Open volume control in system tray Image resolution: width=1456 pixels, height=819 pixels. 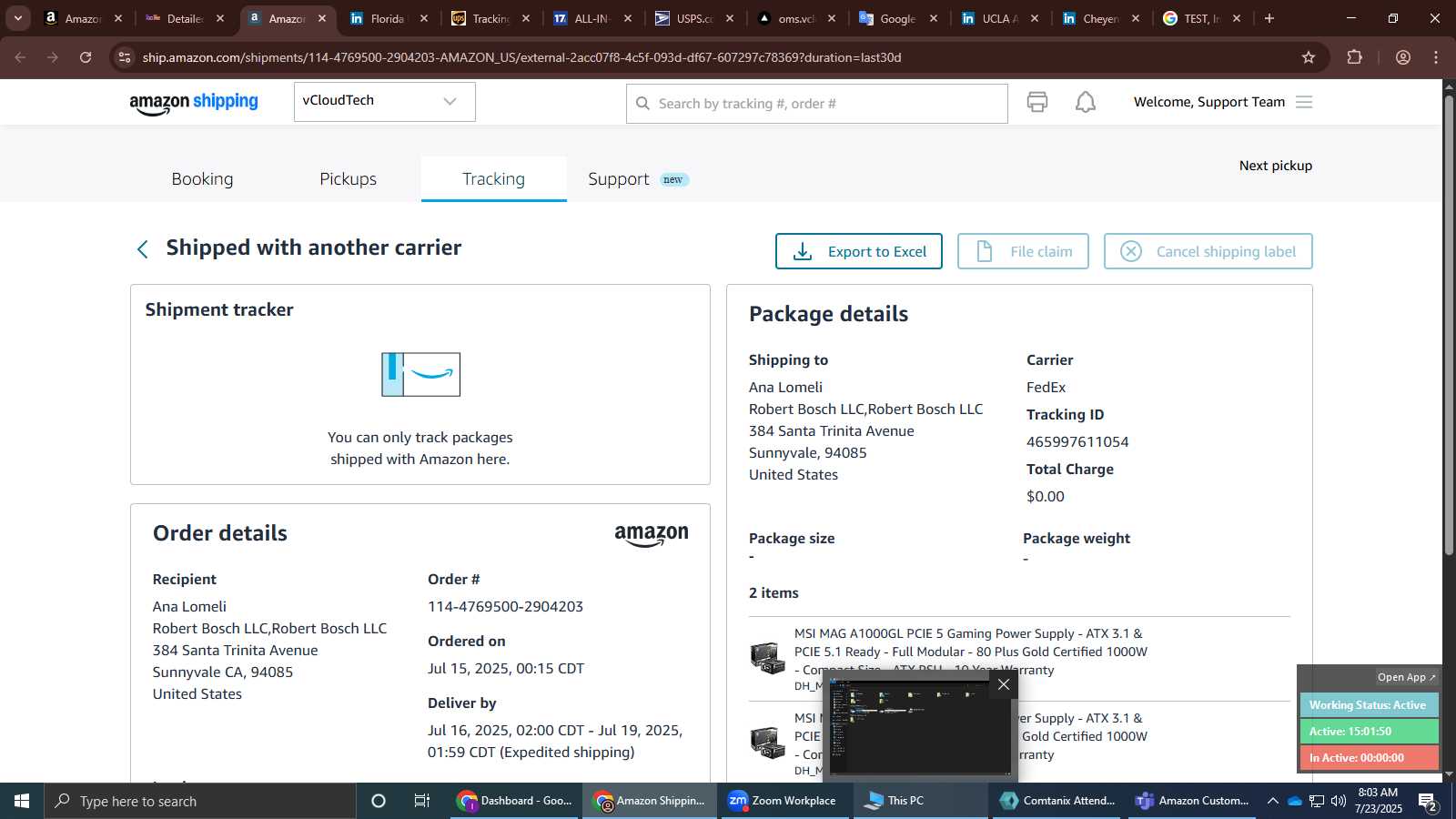1339,801
